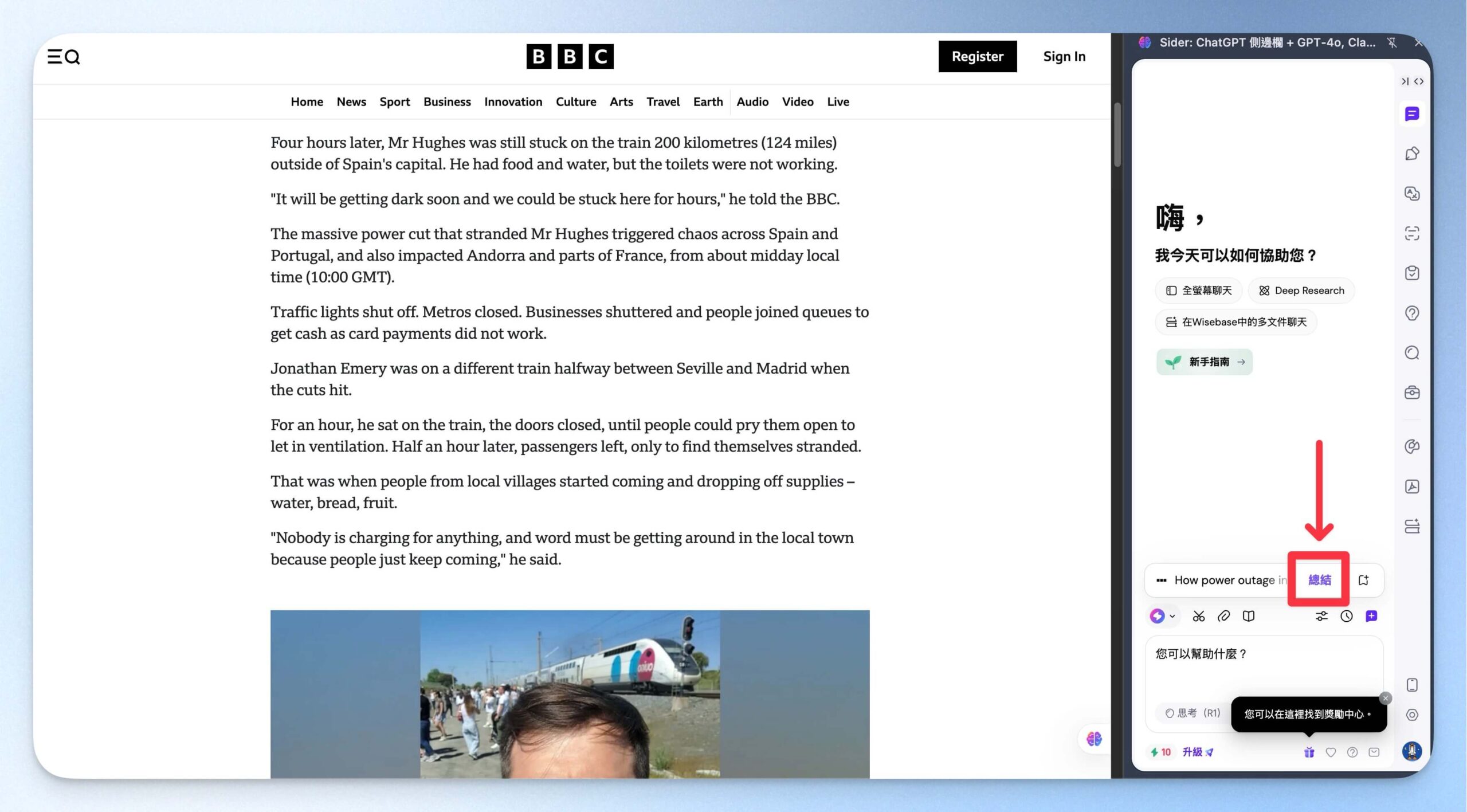Click the floating Sider brain icon on page

pyautogui.click(x=1093, y=739)
